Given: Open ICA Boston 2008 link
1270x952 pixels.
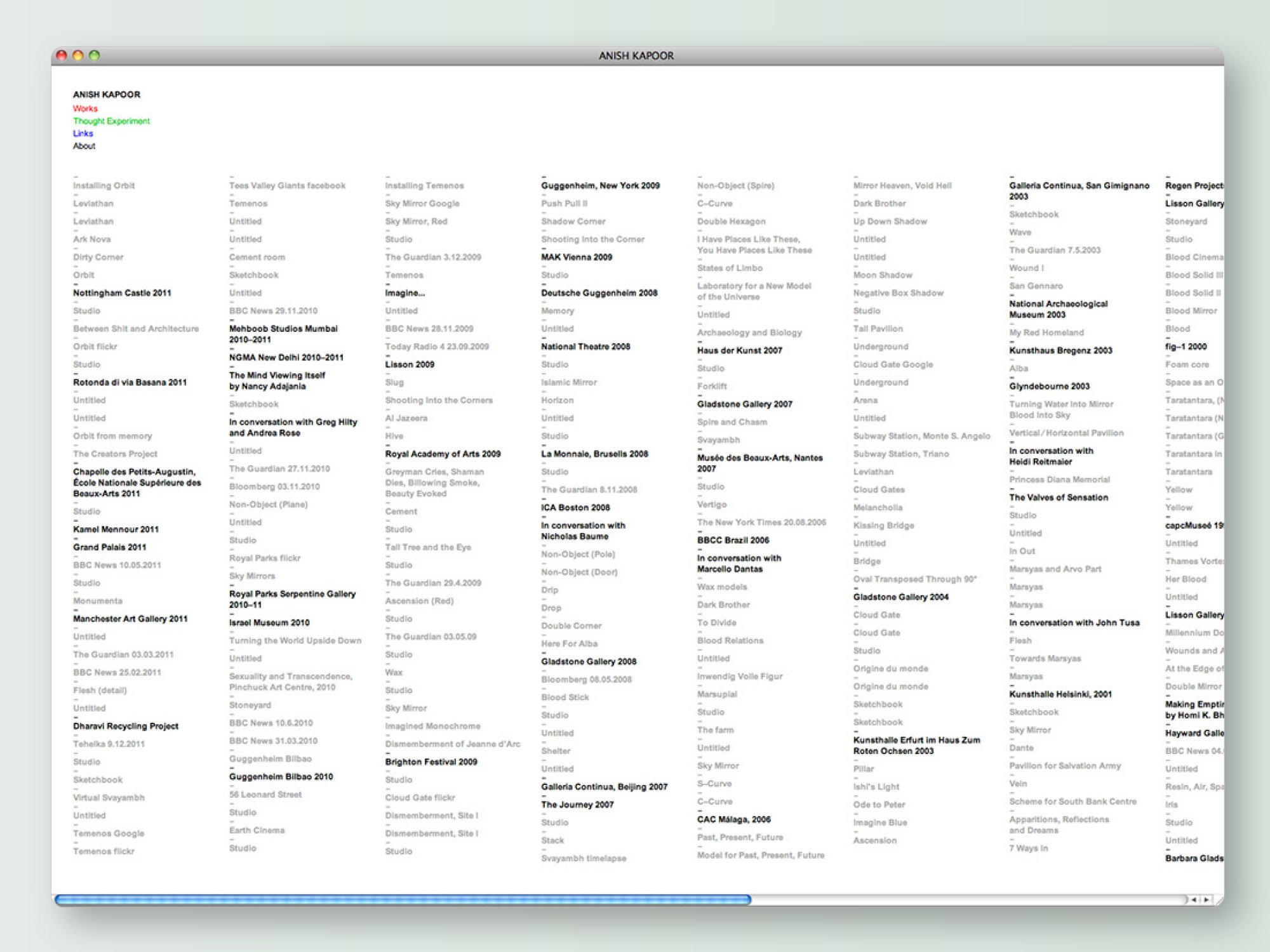Looking at the screenshot, I should [x=575, y=508].
